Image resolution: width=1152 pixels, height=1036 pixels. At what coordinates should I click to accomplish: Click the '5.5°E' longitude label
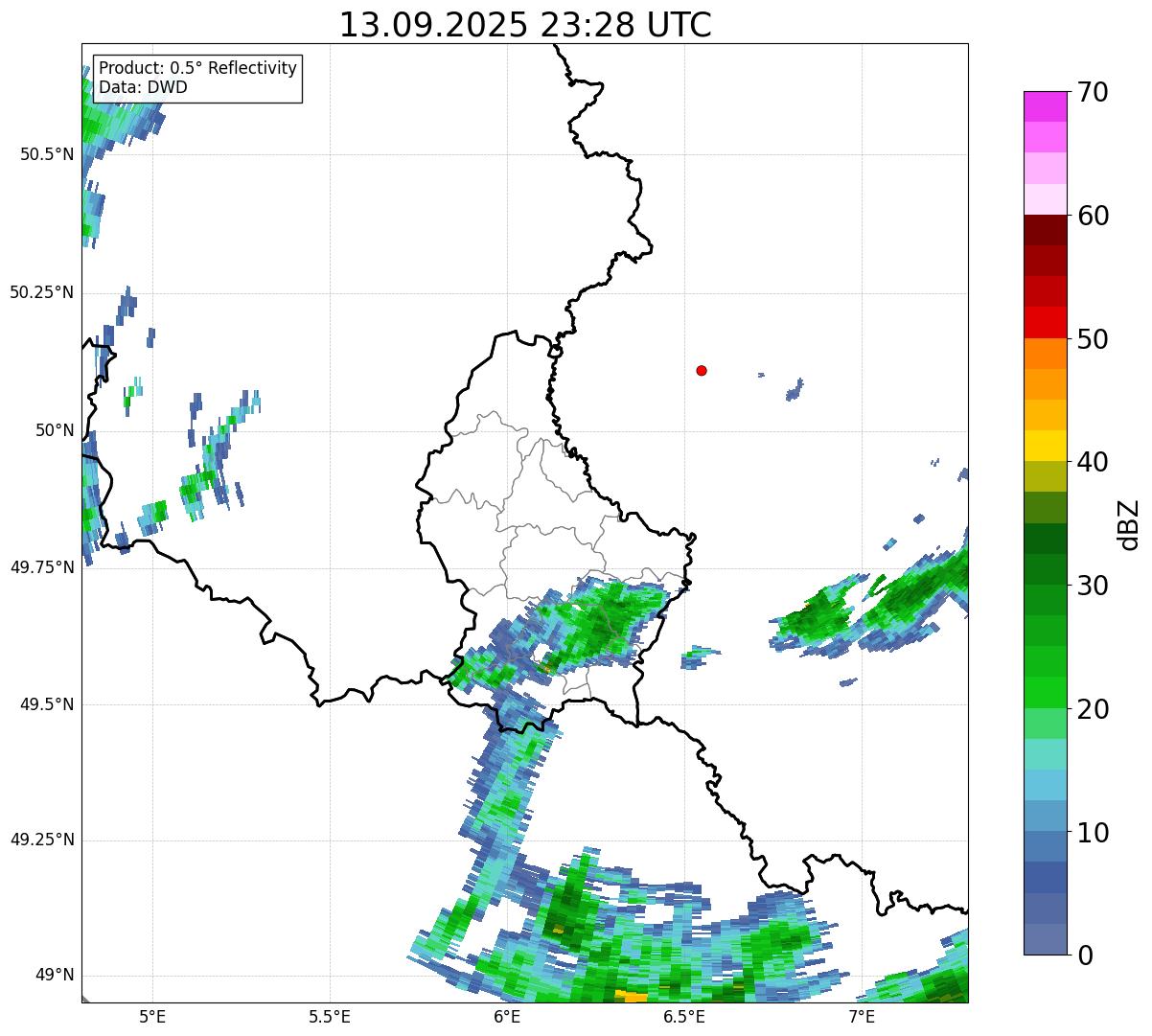coord(330,1017)
